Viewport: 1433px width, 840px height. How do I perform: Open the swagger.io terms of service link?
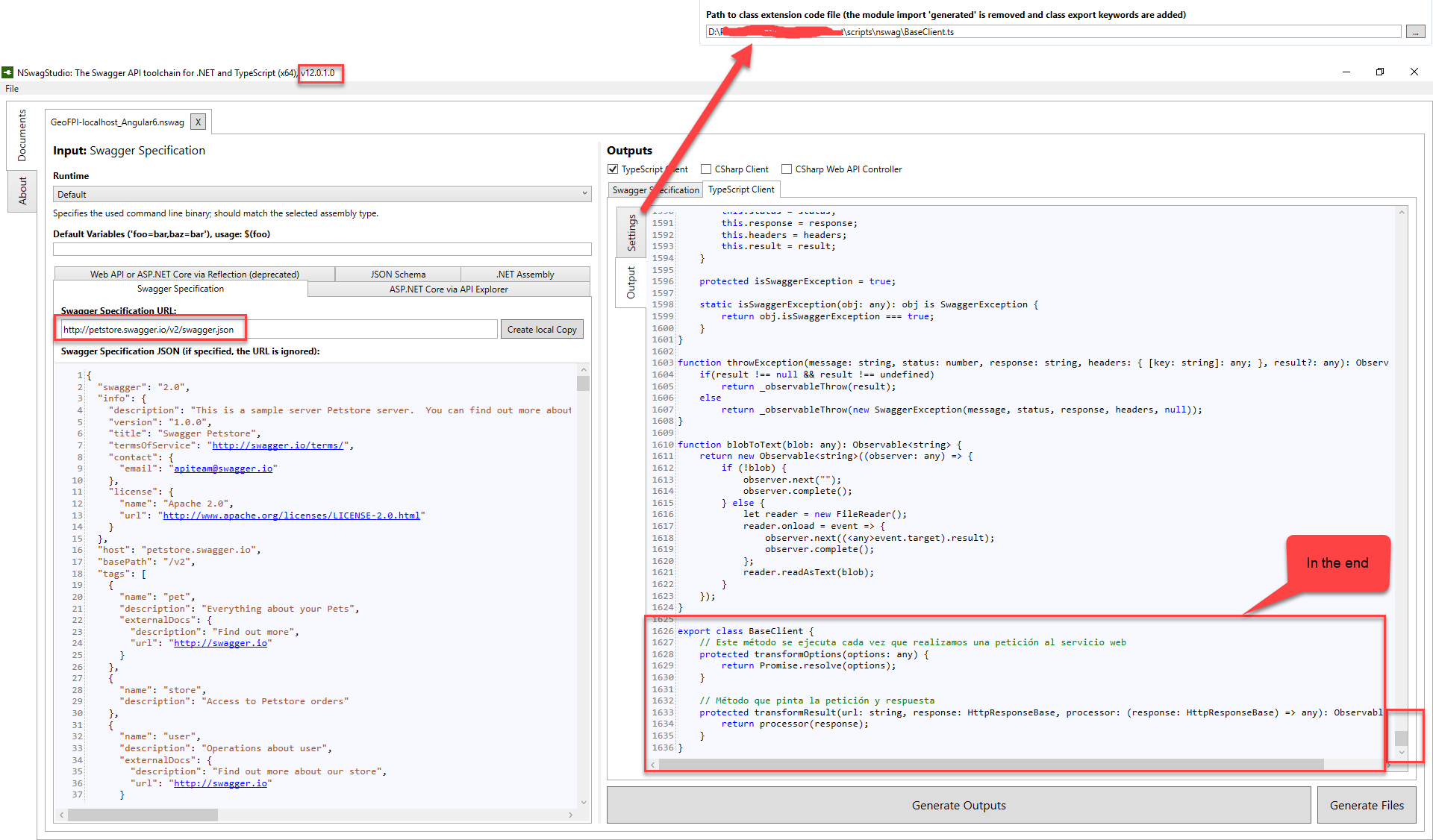(x=278, y=445)
